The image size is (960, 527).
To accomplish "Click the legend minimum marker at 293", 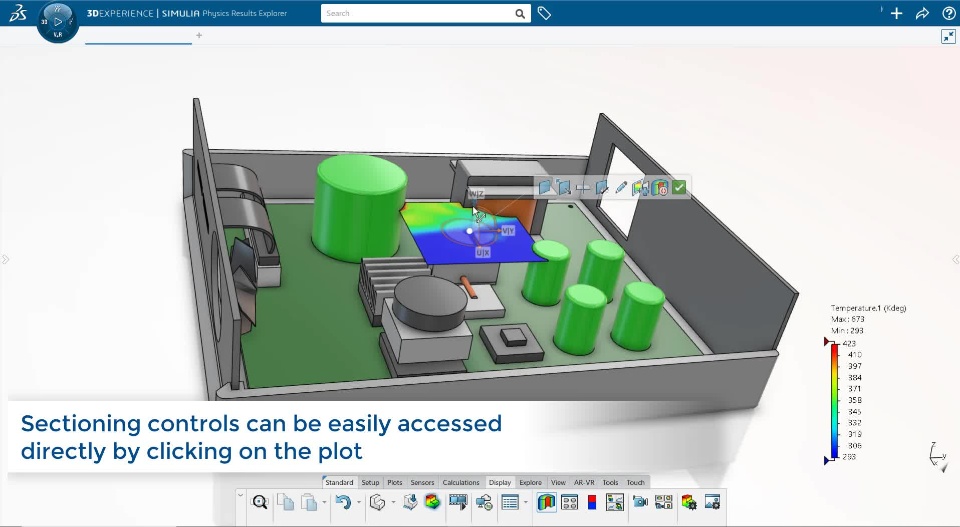I will point(827,460).
